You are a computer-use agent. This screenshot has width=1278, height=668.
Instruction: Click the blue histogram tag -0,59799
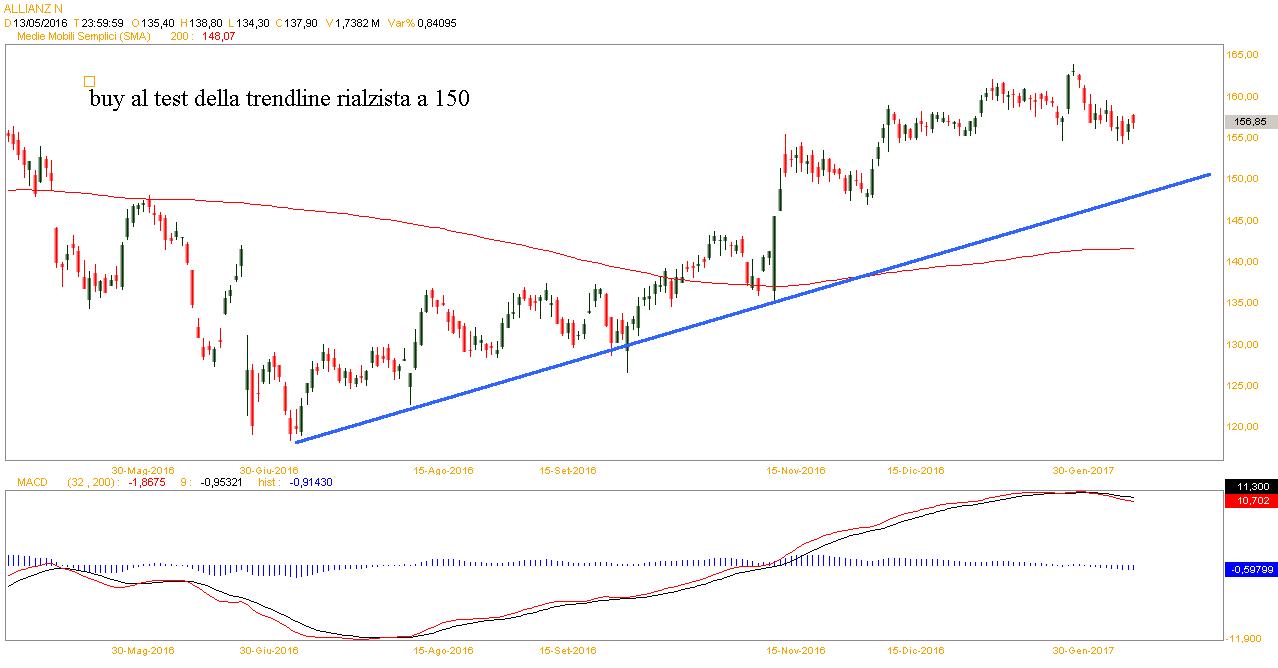tap(1250, 569)
